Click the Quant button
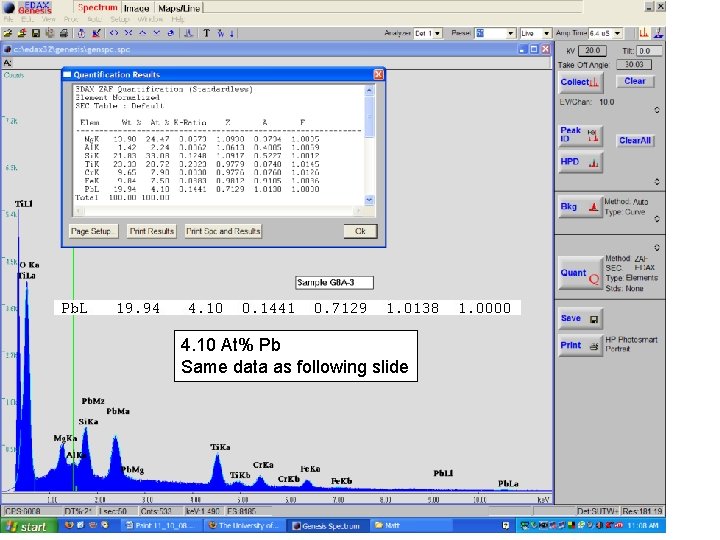 click(580, 273)
